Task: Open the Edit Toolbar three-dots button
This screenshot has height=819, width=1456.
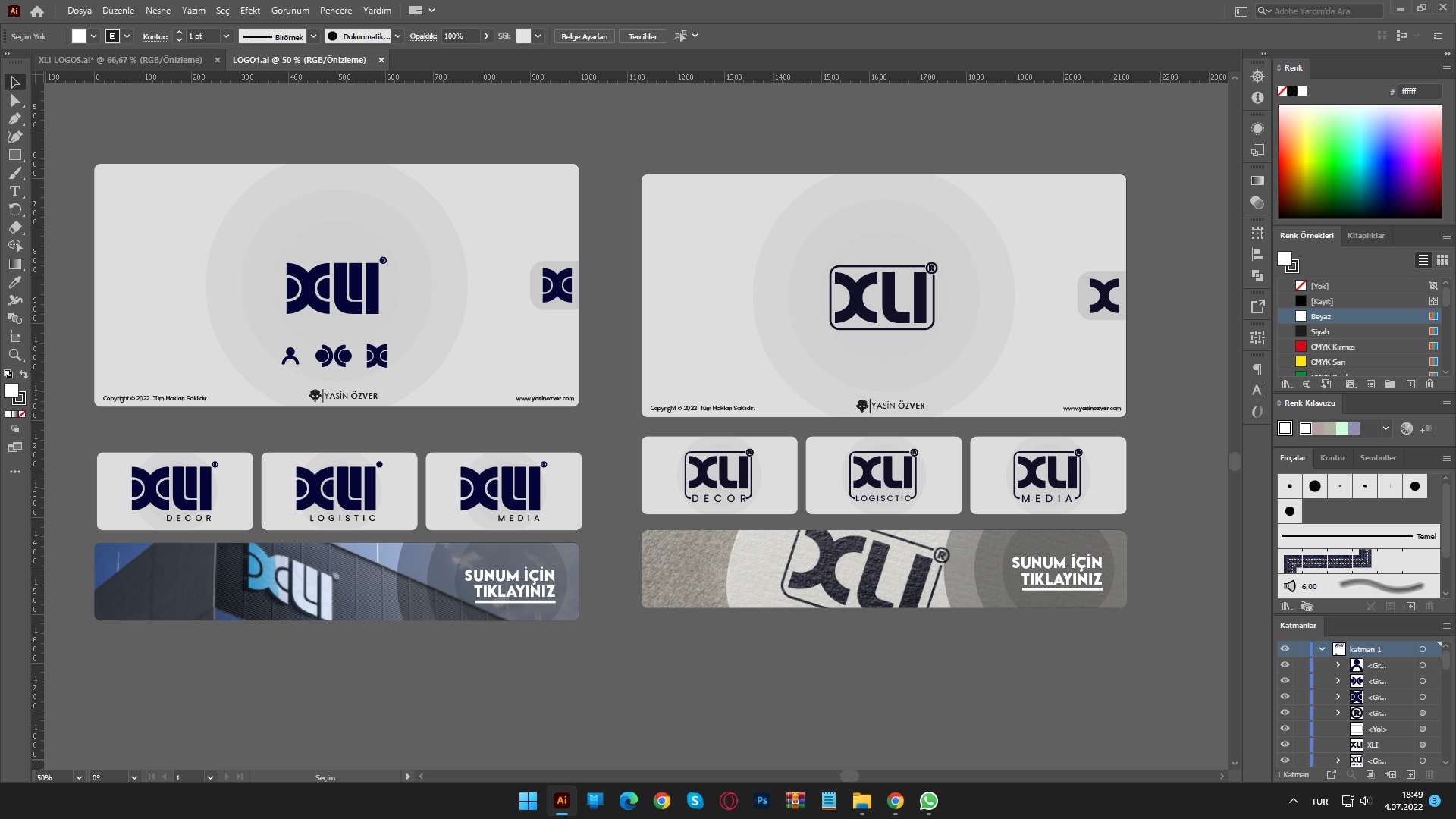Action: click(15, 472)
